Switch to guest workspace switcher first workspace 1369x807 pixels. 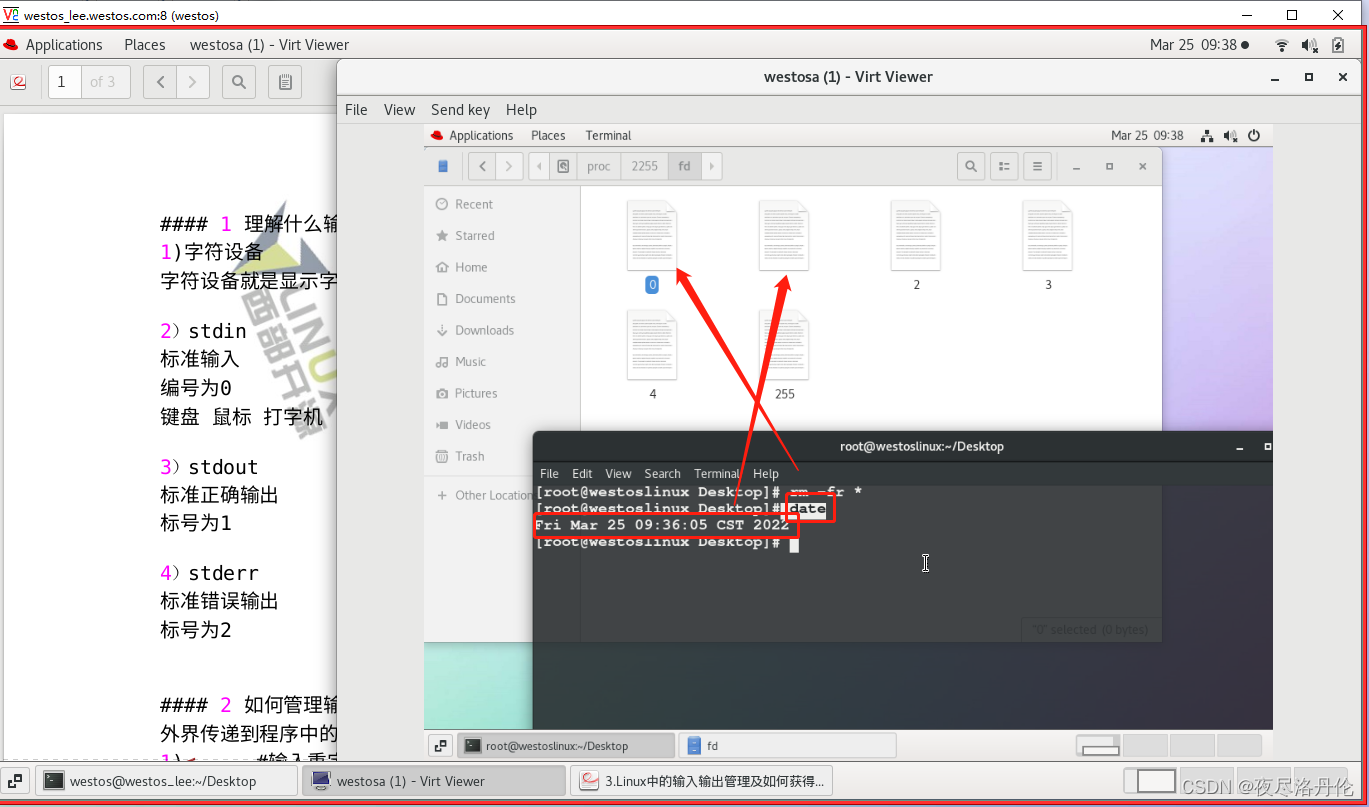(x=1100, y=746)
